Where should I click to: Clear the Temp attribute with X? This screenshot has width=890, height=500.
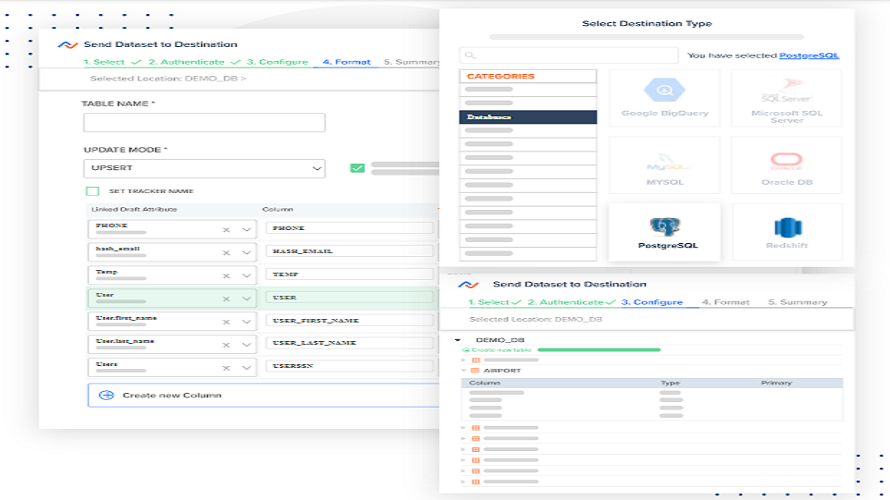pyautogui.click(x=226, y=276)
